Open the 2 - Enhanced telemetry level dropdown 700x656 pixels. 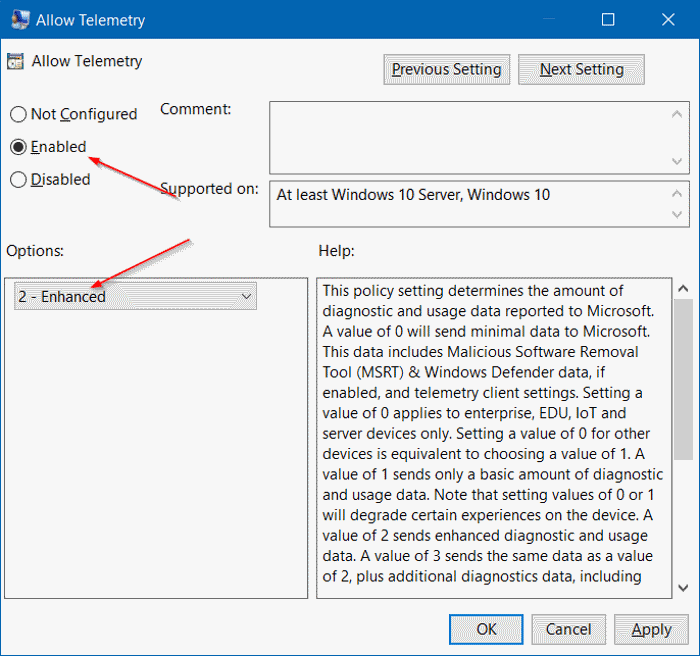135,296
